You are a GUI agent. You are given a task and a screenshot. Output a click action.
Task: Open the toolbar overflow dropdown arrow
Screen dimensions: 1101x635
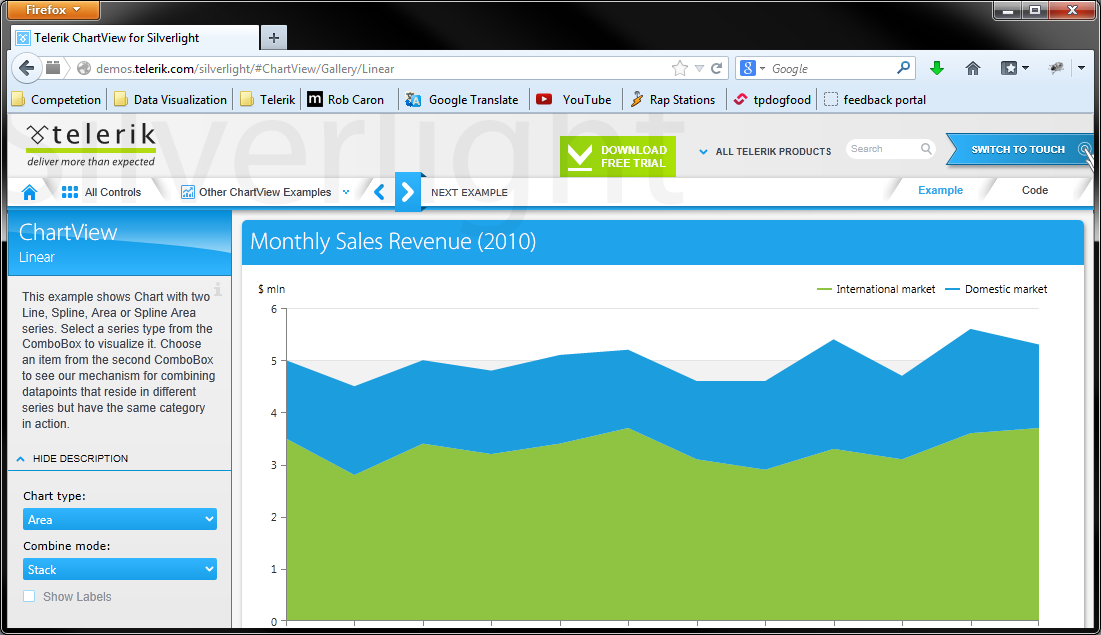(1081, 68)
